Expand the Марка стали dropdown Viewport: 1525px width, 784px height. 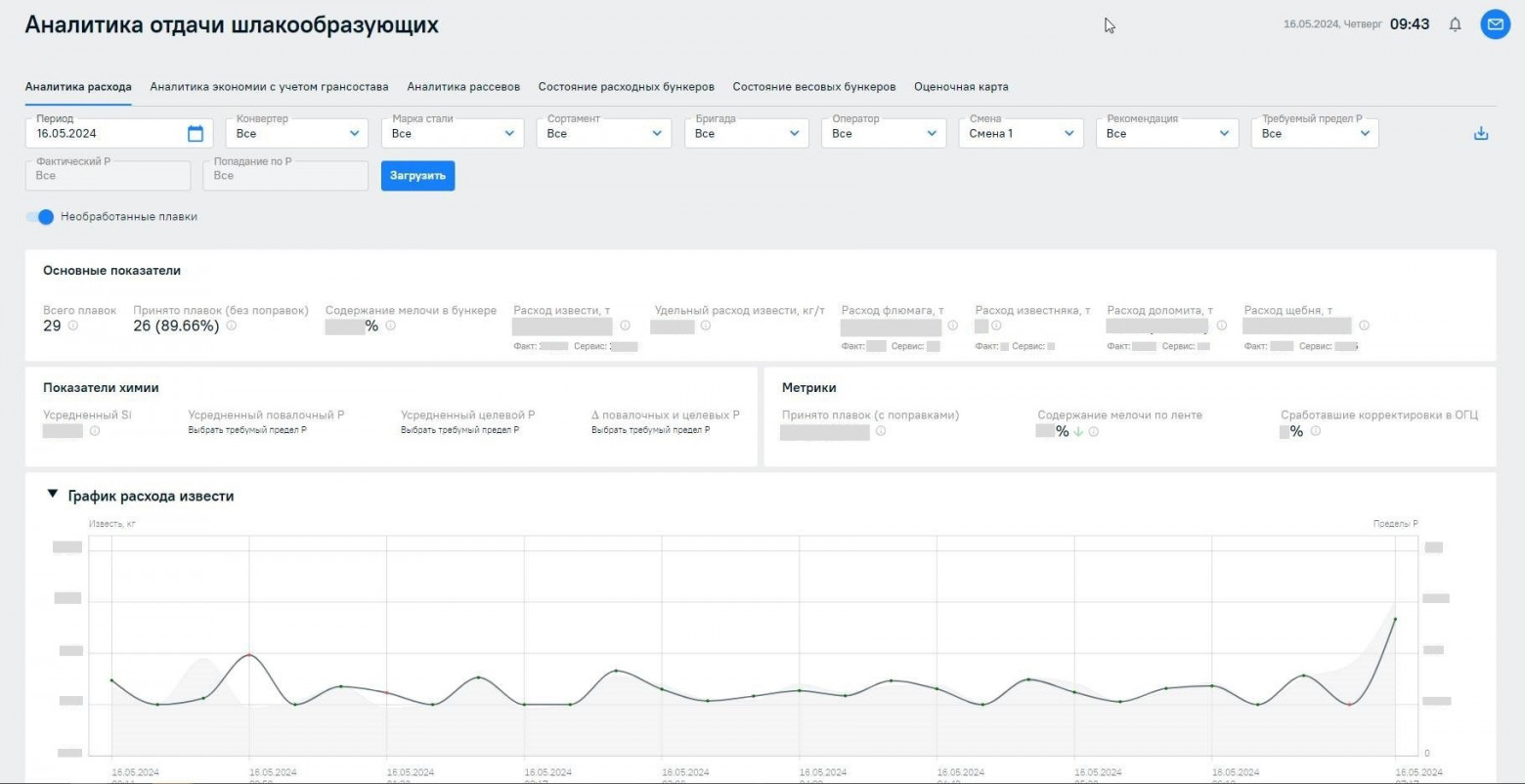pos(452,134)
